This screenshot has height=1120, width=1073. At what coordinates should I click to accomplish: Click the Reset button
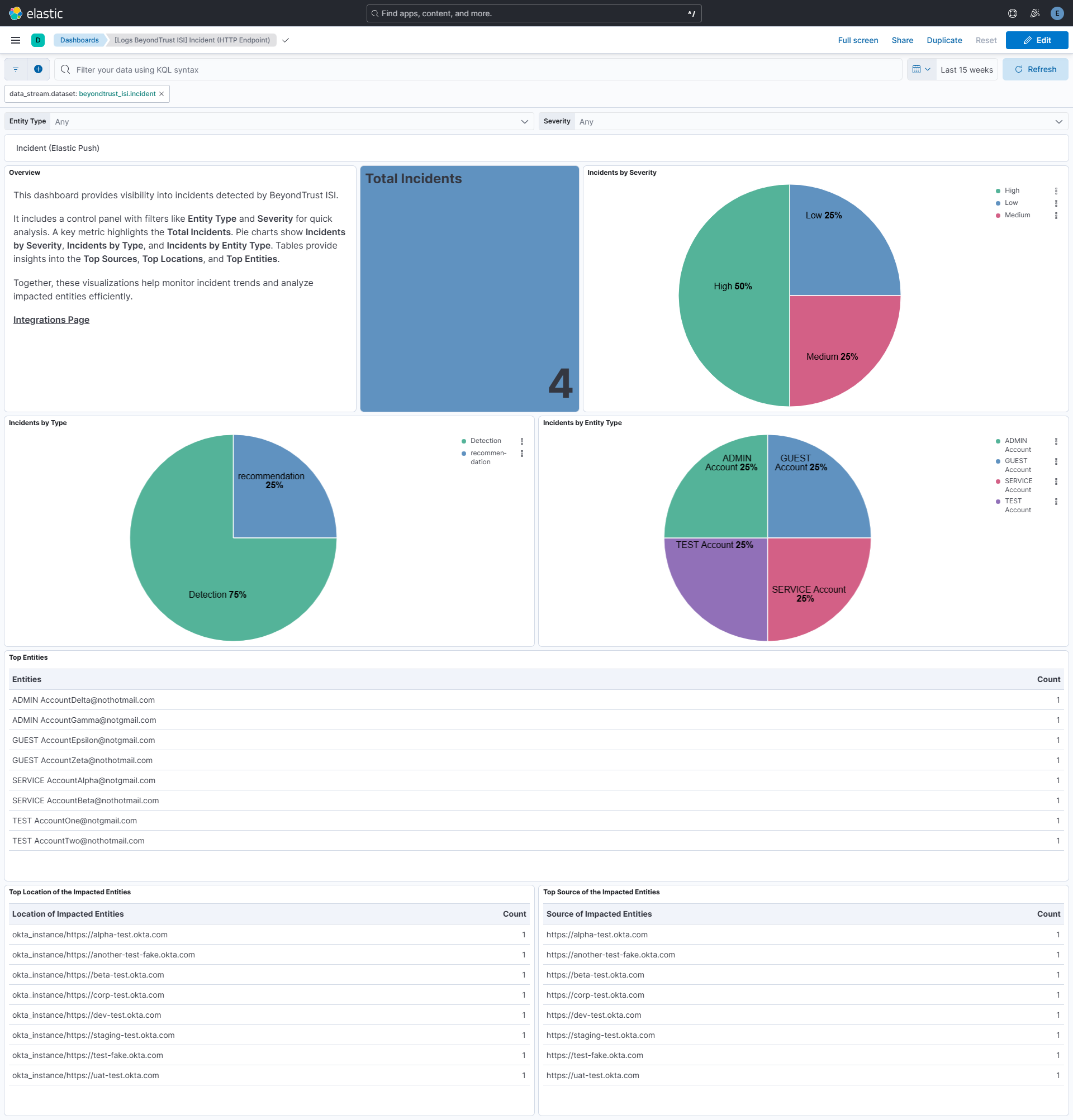(x=985, y=40)
